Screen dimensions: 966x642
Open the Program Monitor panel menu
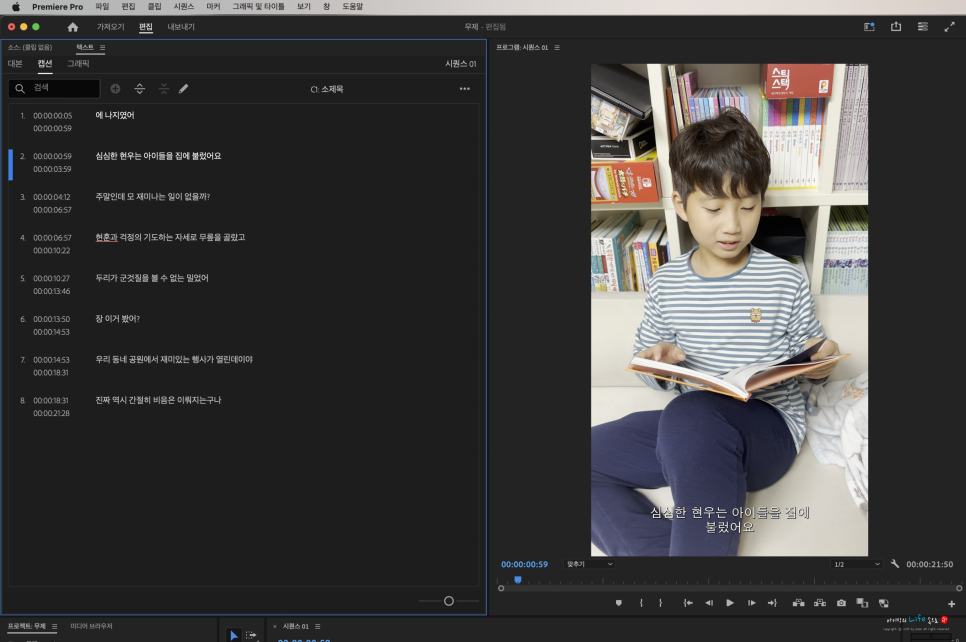pyautogui.click(x=557, y=47)
